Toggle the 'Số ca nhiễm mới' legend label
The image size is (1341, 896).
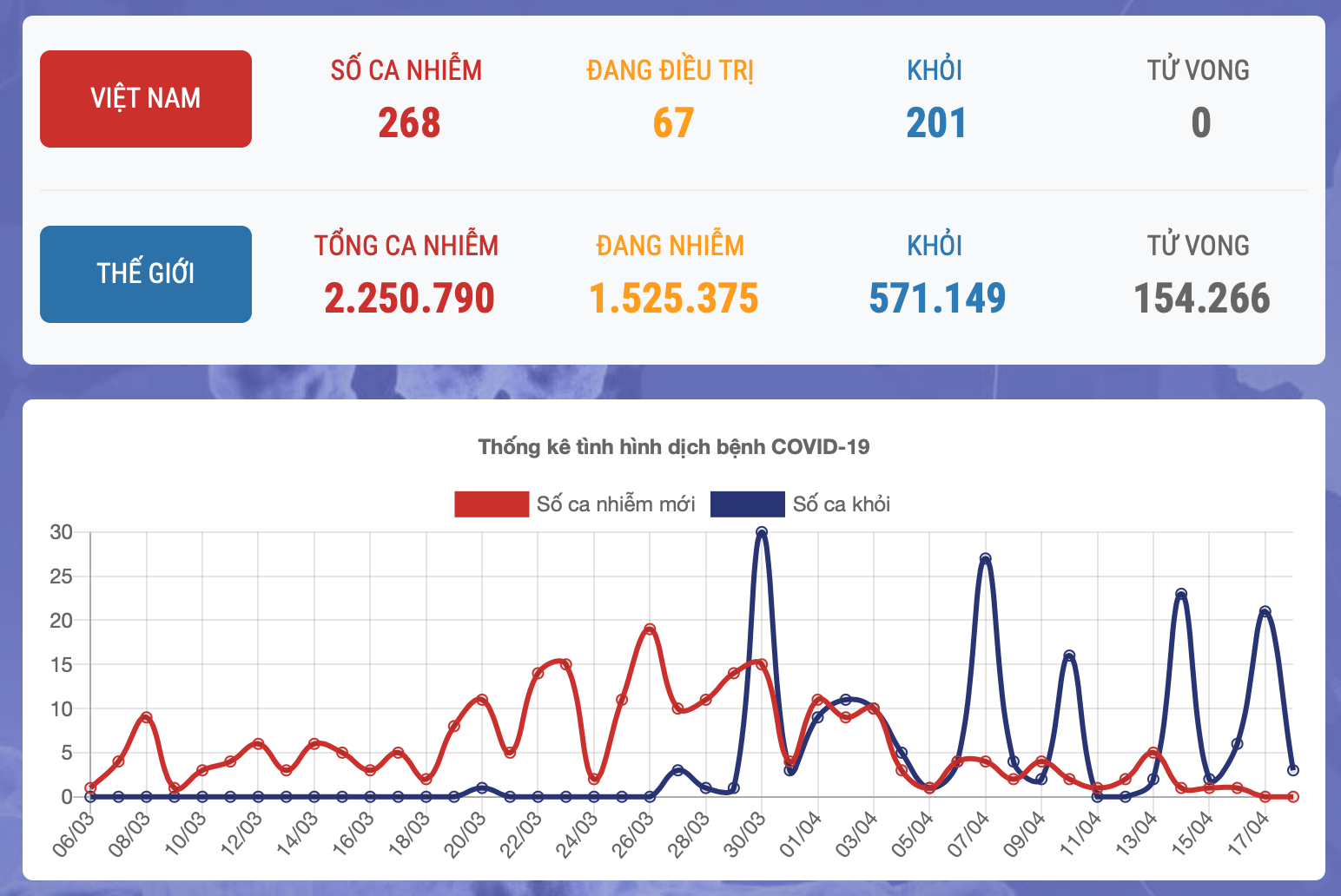click(615, 504)
